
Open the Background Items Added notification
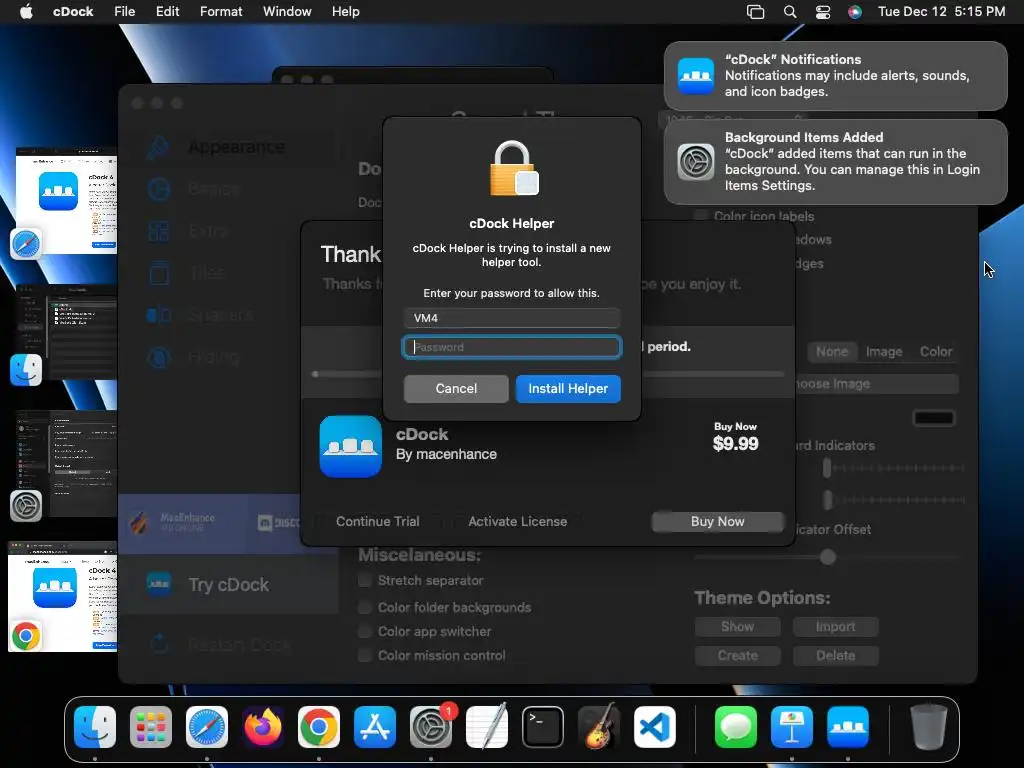835,162
